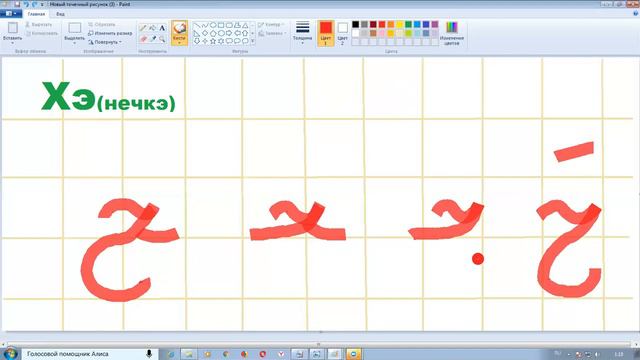The width and height of the screenshot is (640, 360).
Task: Click the Выделить selection rectangle icon
Action: click(x=75, y=28)
